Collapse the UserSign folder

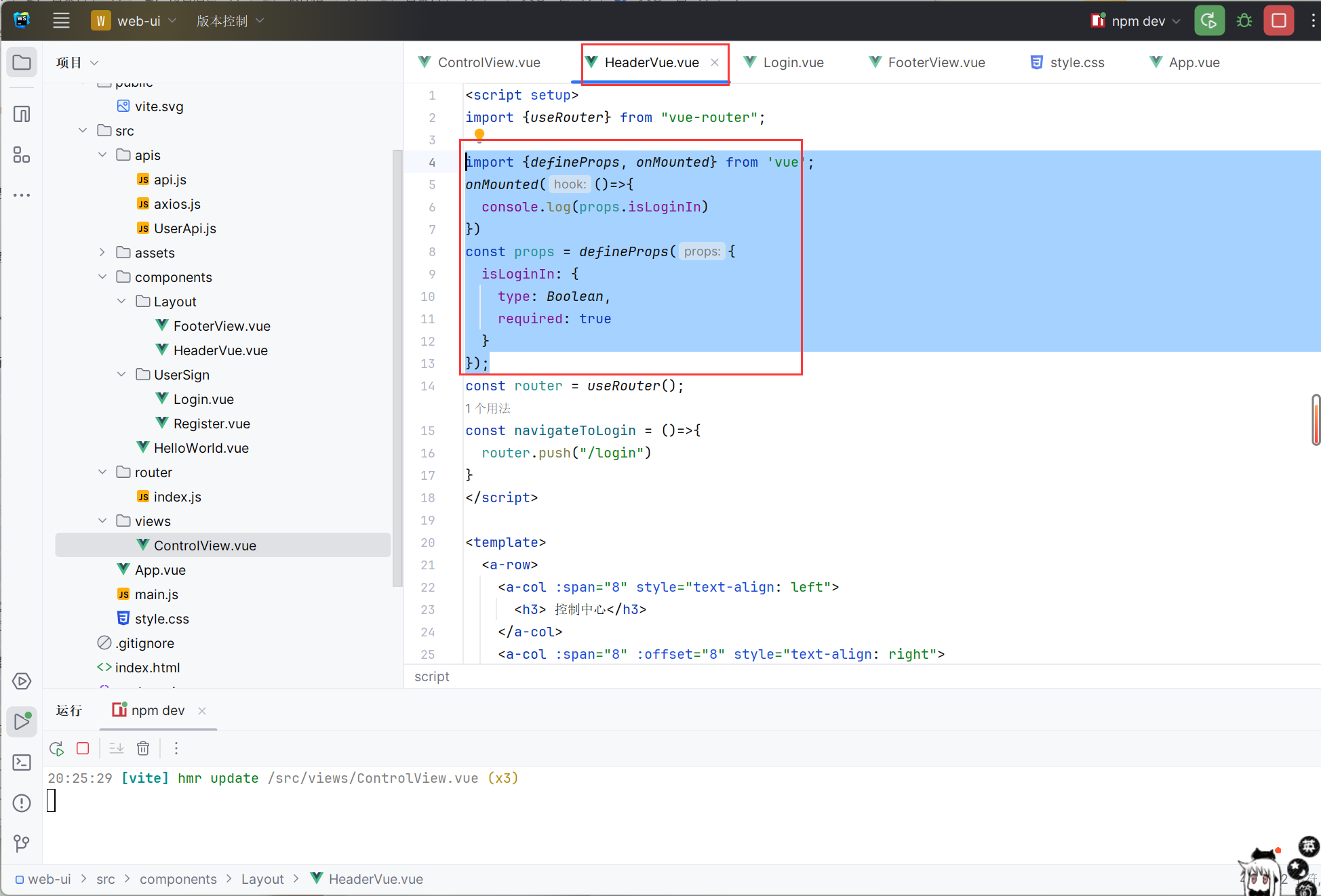click(x=121, y=374)
